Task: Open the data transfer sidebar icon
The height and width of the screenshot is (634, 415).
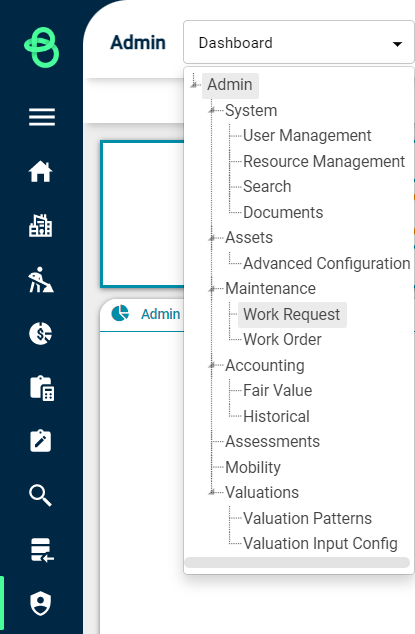Action: point(42,550)
